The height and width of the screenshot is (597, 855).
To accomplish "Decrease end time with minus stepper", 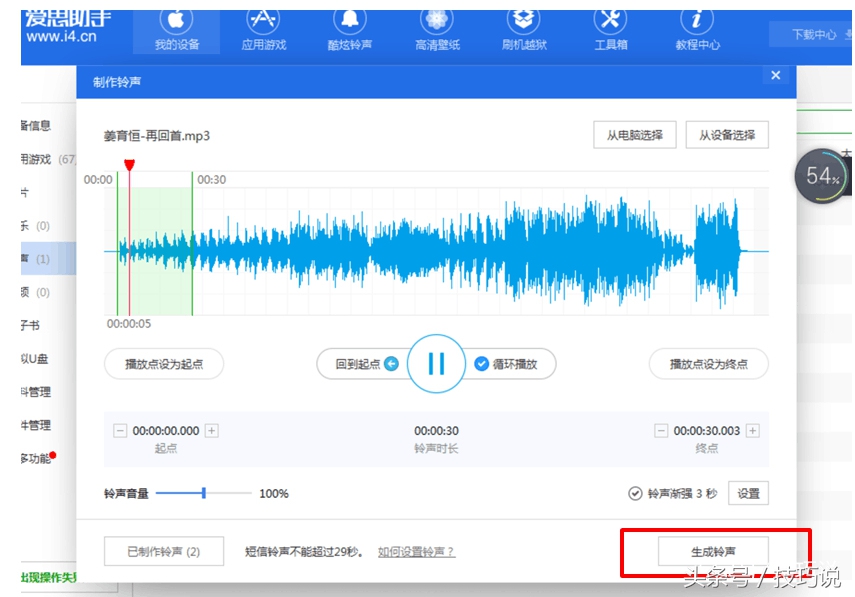I will point(661,431).
